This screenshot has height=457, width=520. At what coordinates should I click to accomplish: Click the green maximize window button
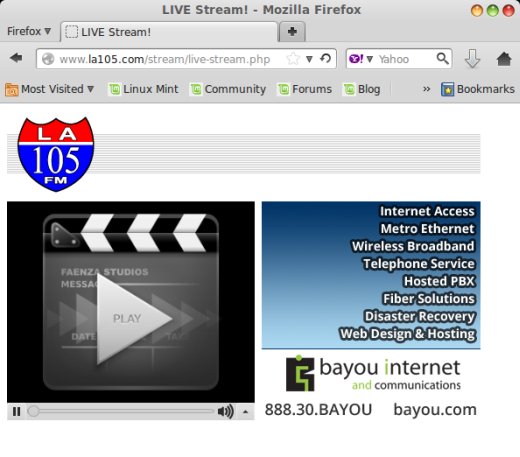(x=492, y=10)
